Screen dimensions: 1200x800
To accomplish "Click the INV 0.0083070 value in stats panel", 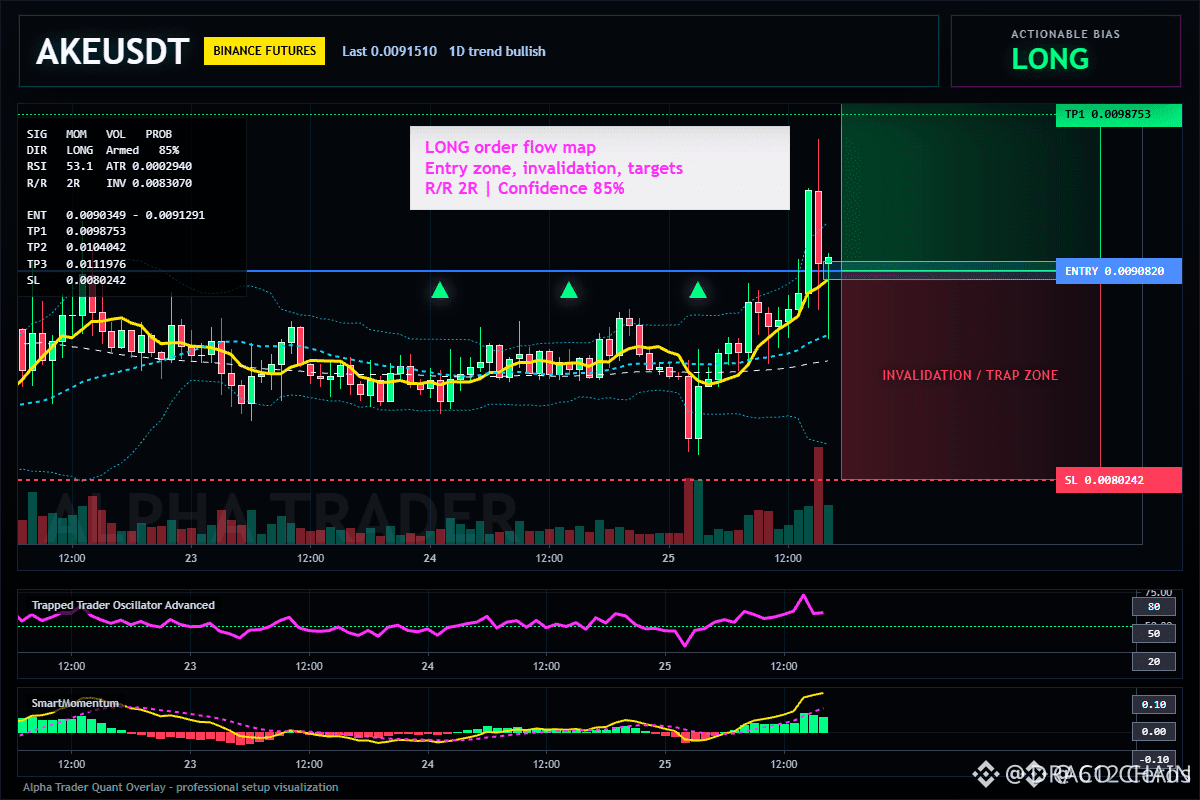I will point(149,183).
